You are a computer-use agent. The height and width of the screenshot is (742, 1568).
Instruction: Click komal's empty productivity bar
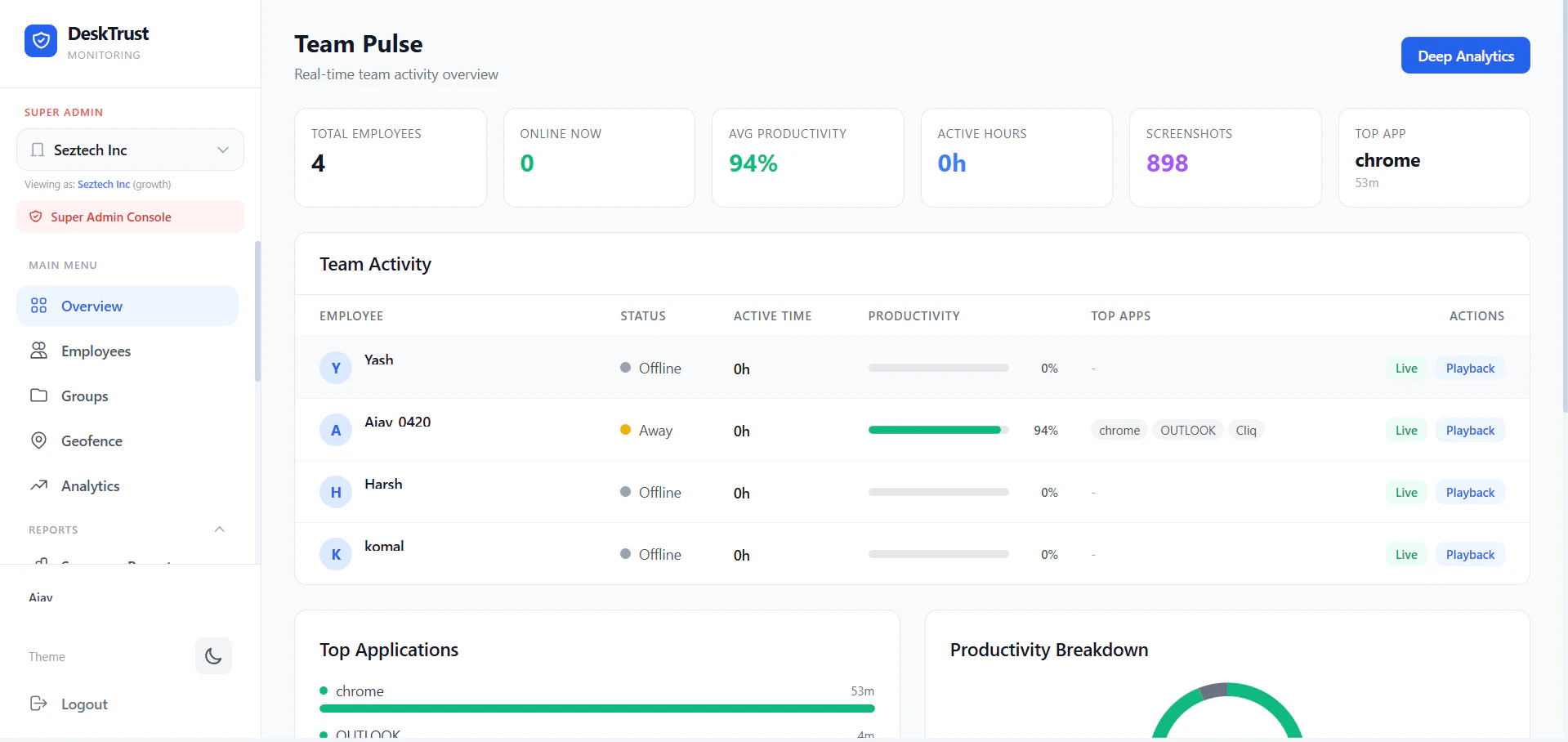coord(938,554)
